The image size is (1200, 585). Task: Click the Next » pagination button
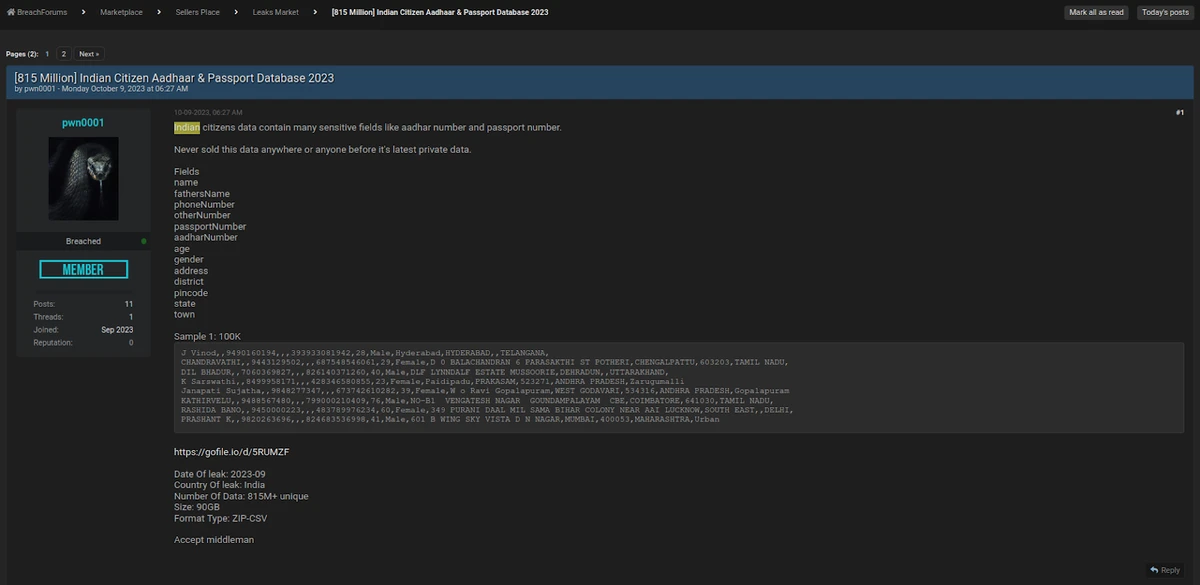click(x=88, y=54)
